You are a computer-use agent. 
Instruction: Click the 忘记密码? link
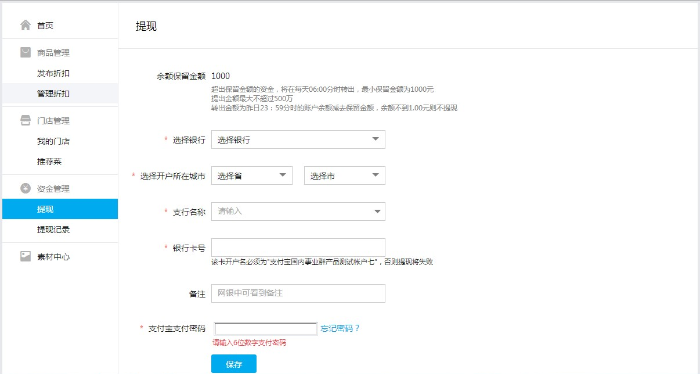[340, 328]
